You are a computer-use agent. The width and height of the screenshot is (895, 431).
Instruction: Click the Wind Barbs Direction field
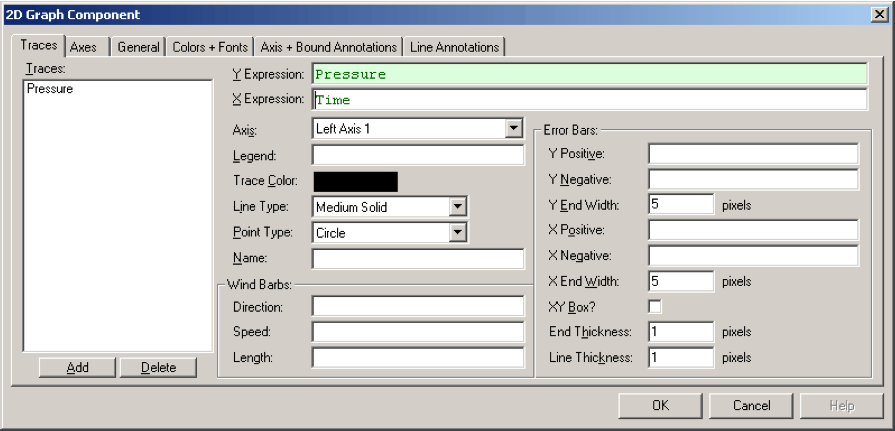coord(418,306)
